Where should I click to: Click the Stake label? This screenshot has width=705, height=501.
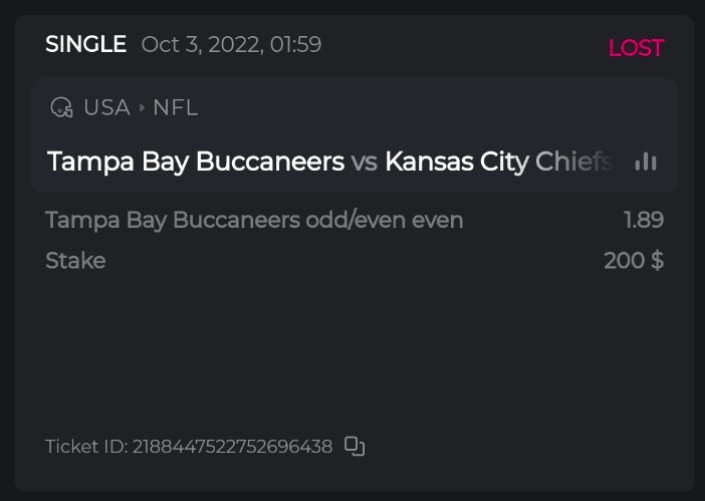tap(75, 261)
